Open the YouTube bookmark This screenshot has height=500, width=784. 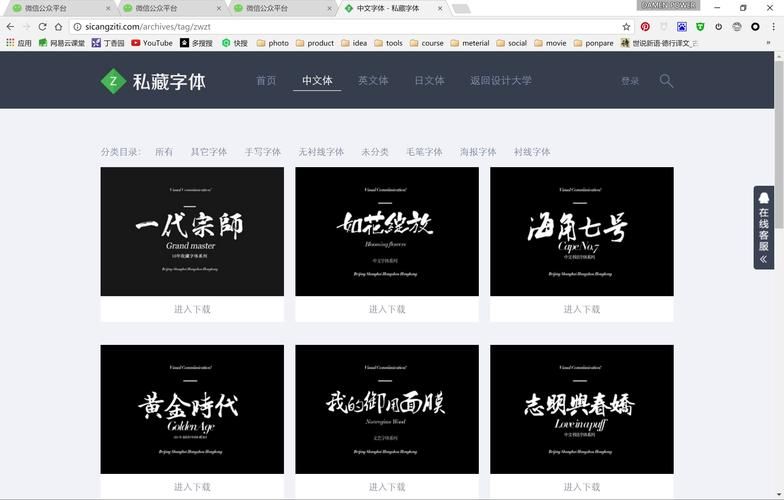(152, 43)
